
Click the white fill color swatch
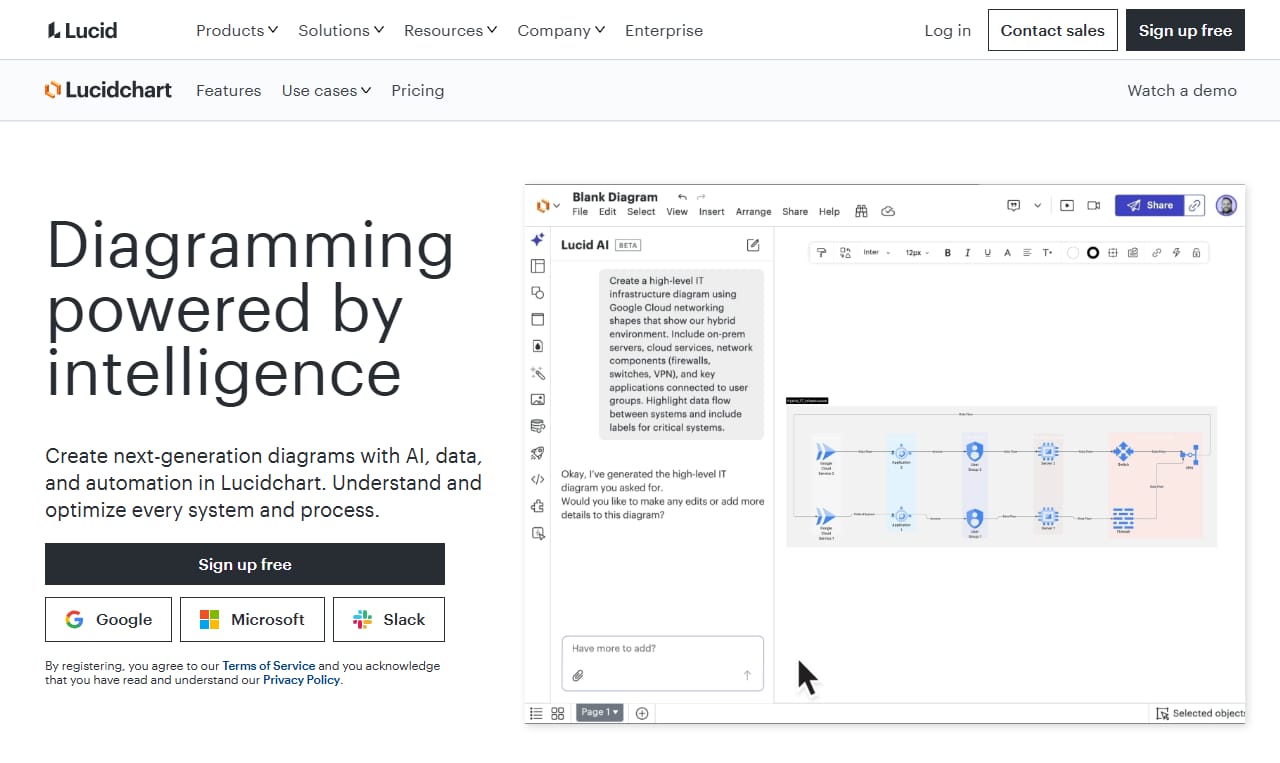click(x=1073, y=253)
